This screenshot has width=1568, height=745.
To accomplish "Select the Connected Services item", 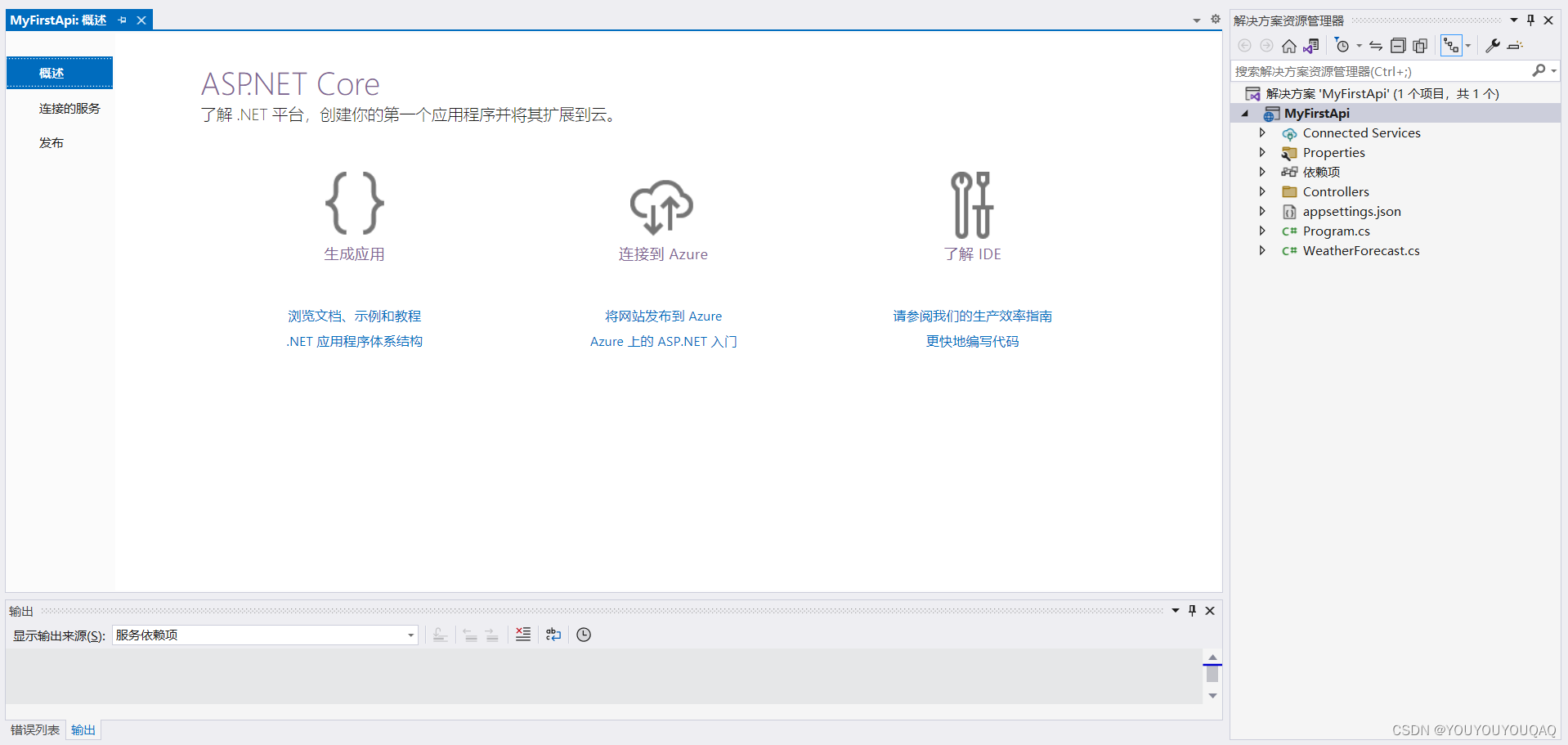I will 1361,132.
